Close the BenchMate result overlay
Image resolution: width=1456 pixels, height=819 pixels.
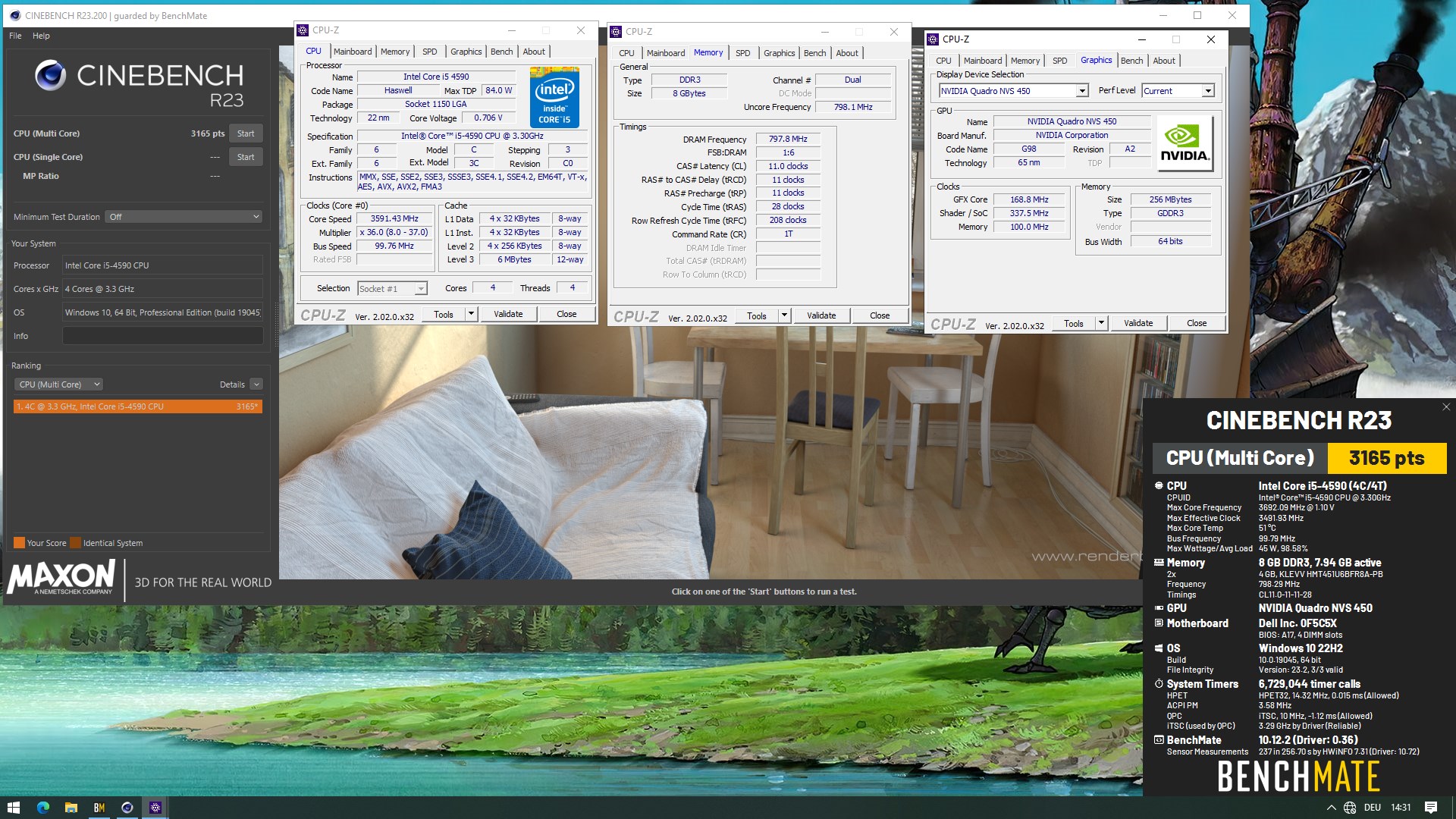pyautogui.click(x=1445, y=407)
